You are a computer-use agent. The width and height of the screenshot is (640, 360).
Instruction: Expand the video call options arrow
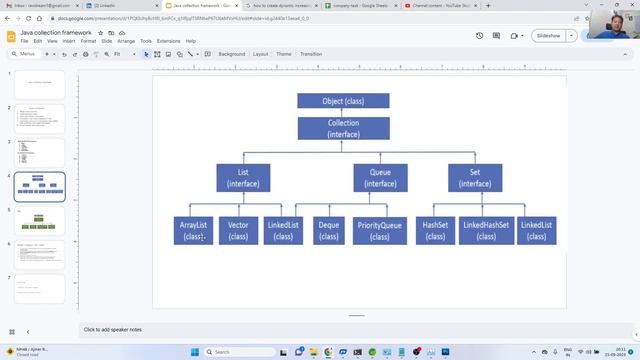click(x=522, y=36)
